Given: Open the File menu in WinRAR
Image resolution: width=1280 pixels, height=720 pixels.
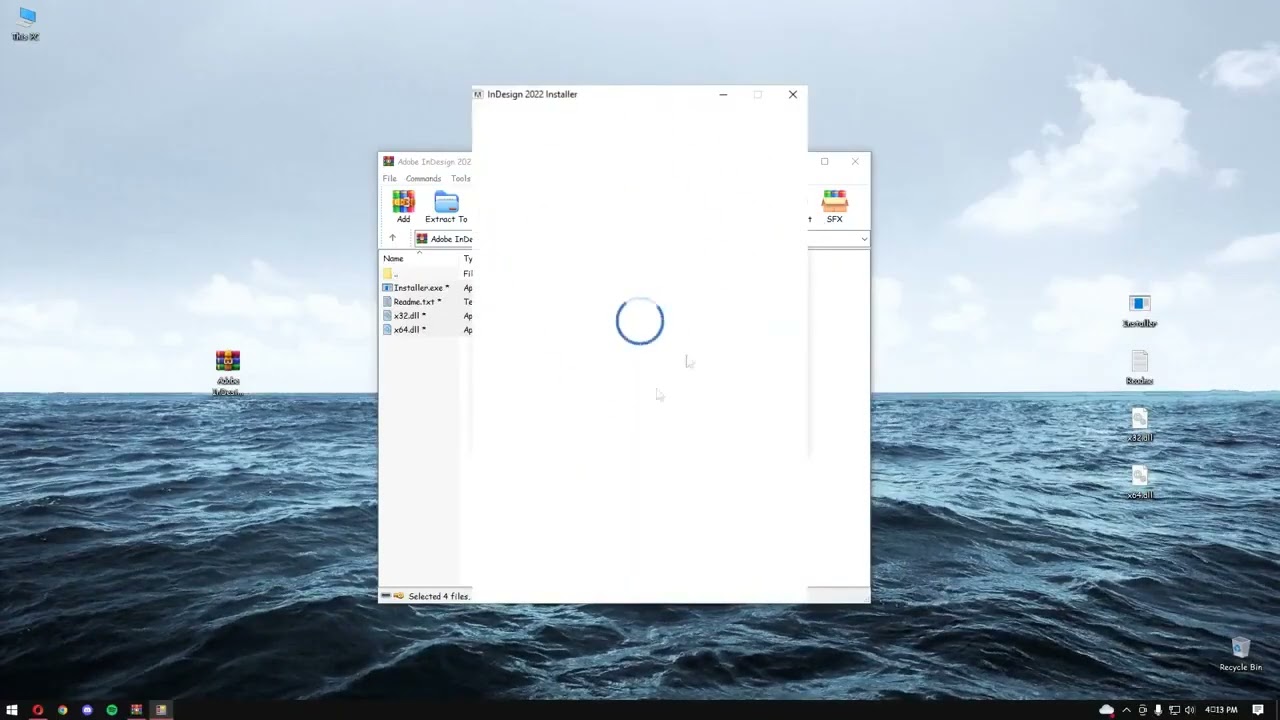Looking at the screenshot, I should (x=389, y=179).
